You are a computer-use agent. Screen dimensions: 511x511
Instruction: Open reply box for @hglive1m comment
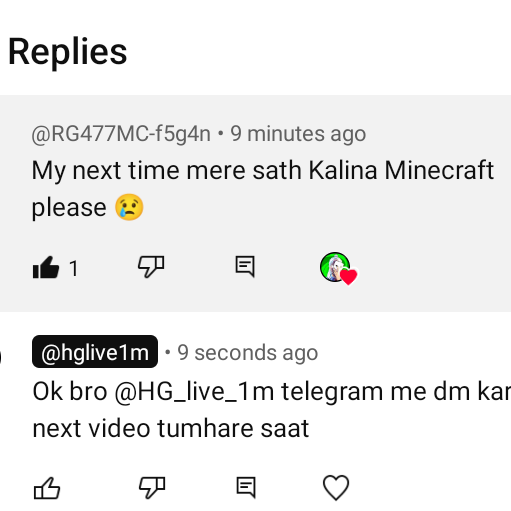tap(246, 488)
